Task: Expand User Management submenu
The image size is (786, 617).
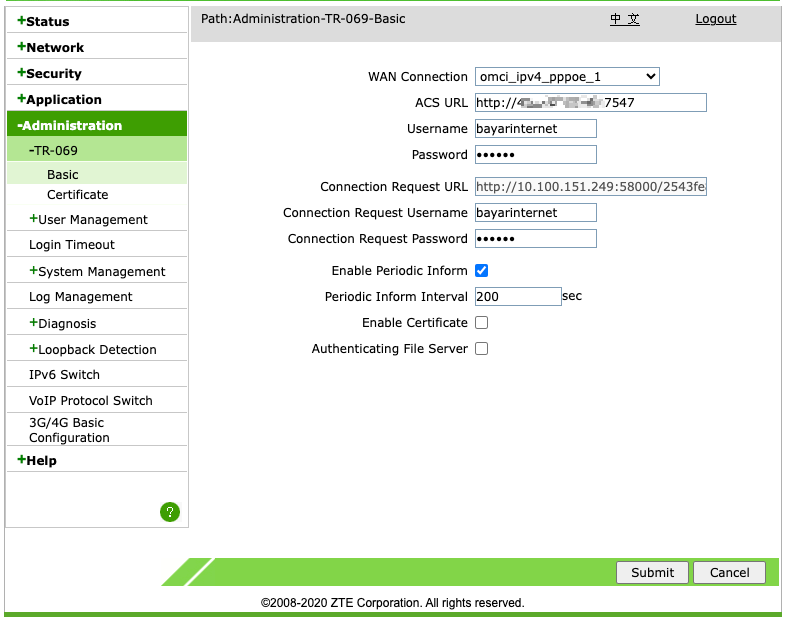Action: tap(92, 220)
